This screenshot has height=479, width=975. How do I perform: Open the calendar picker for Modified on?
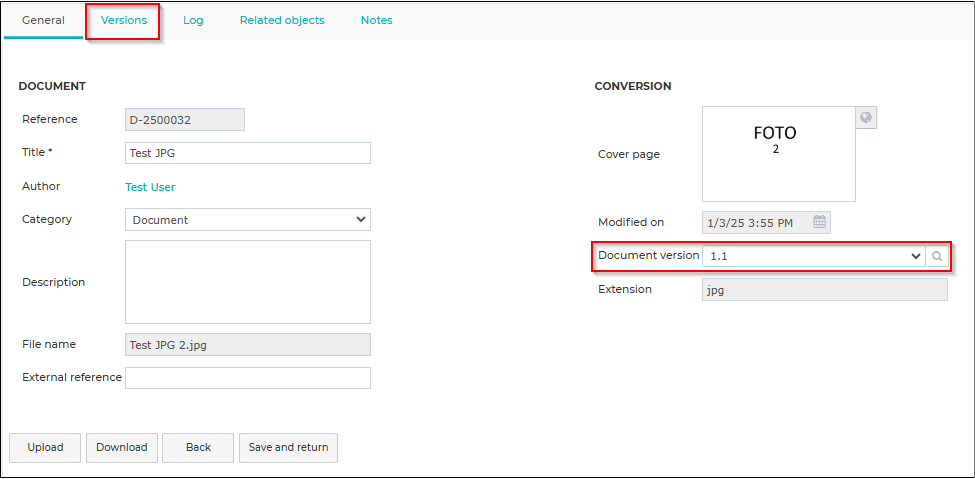819,222
